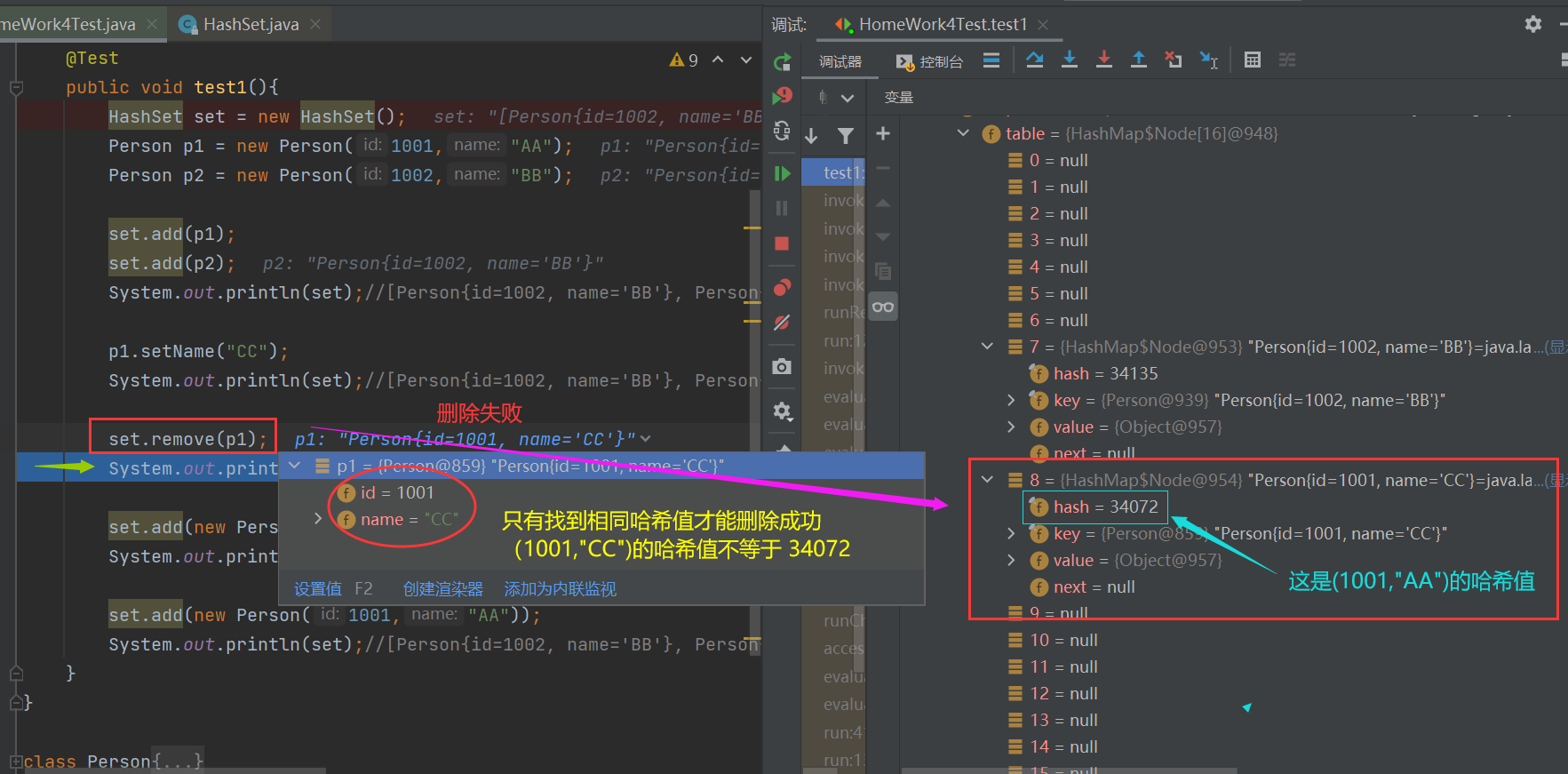Collapse p1 node in inline popup

point(295,466)
